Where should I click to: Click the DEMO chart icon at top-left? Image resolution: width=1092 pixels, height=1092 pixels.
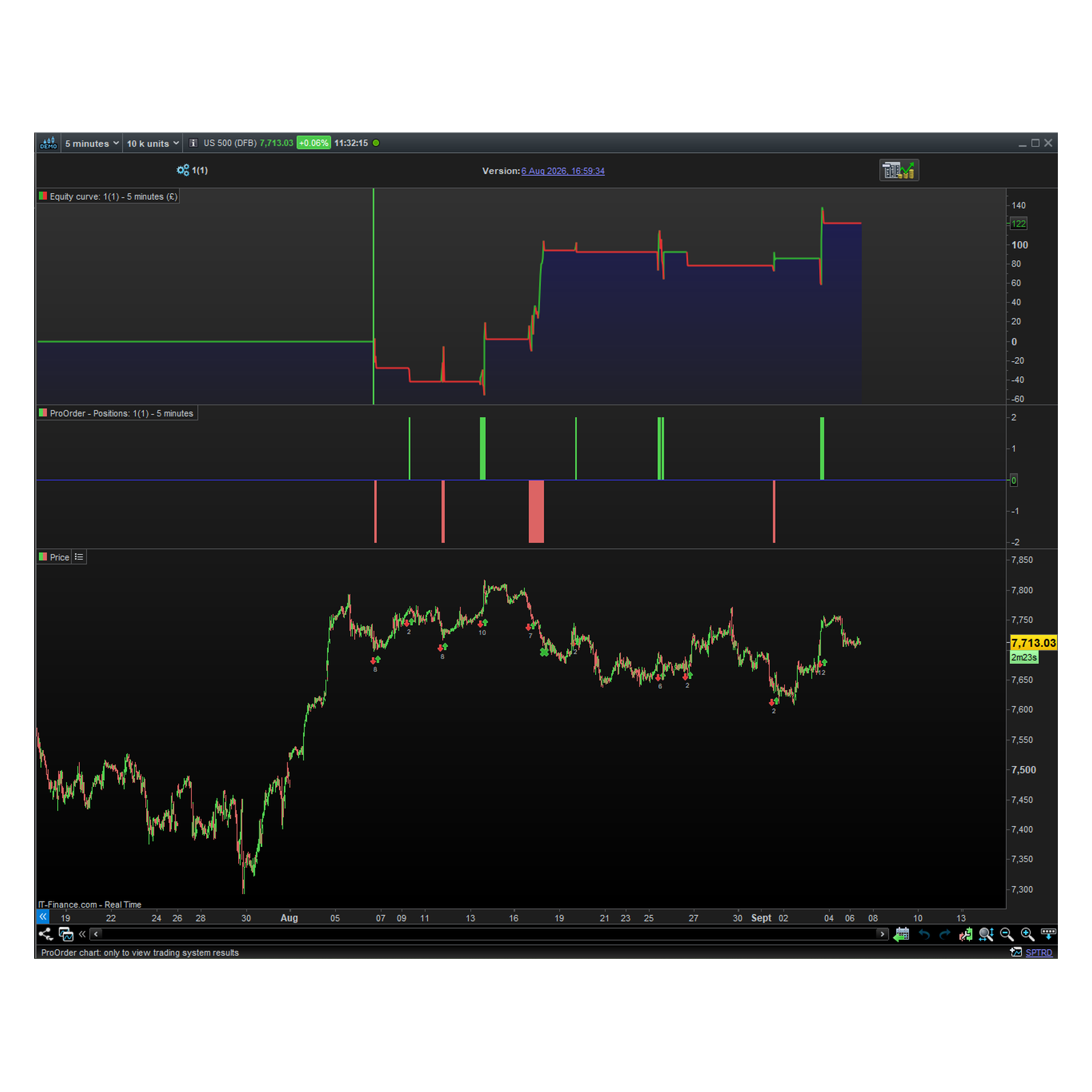(x=48, y=143)
